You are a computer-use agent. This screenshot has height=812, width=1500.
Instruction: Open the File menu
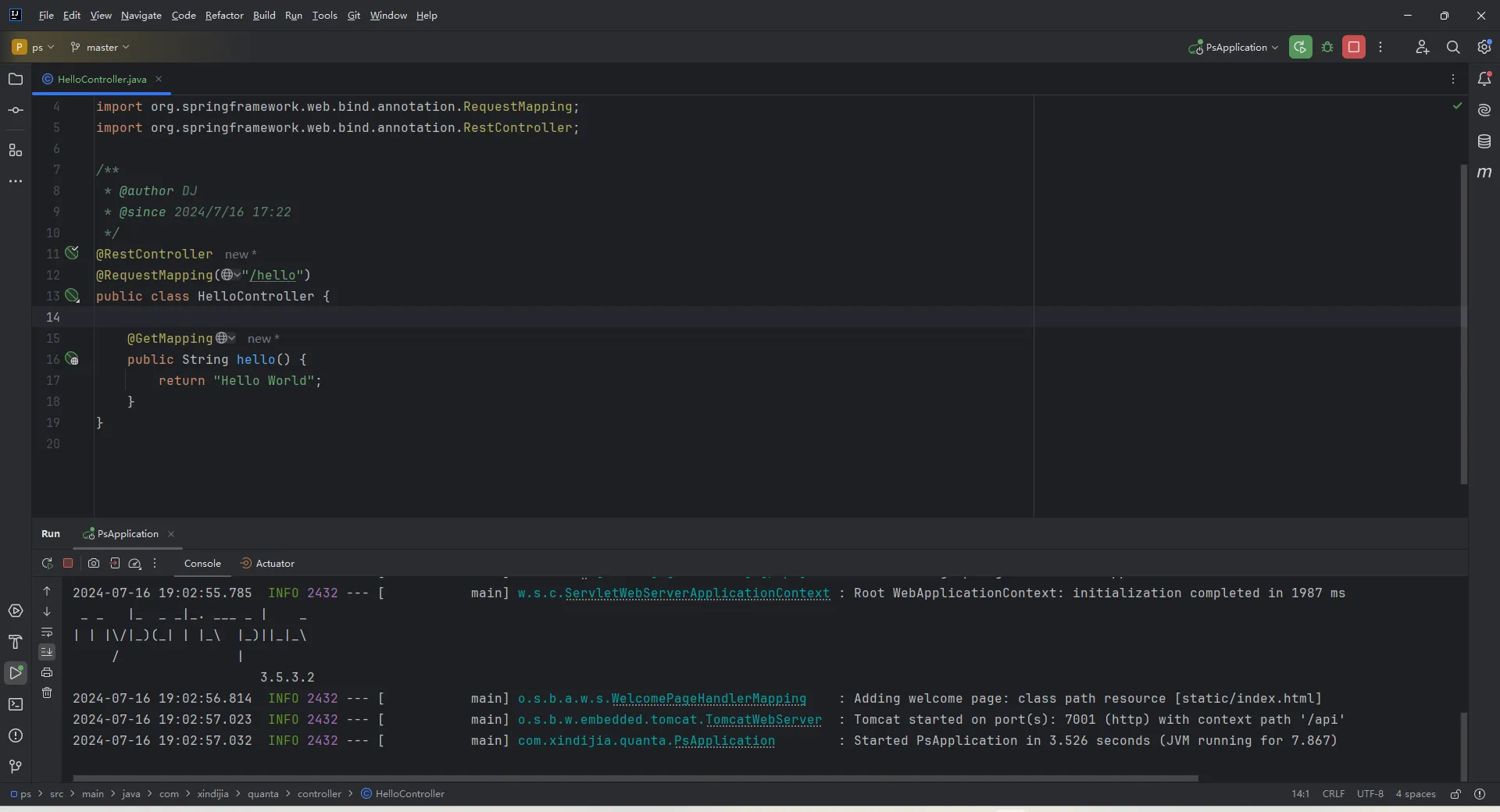pos(46,15)
